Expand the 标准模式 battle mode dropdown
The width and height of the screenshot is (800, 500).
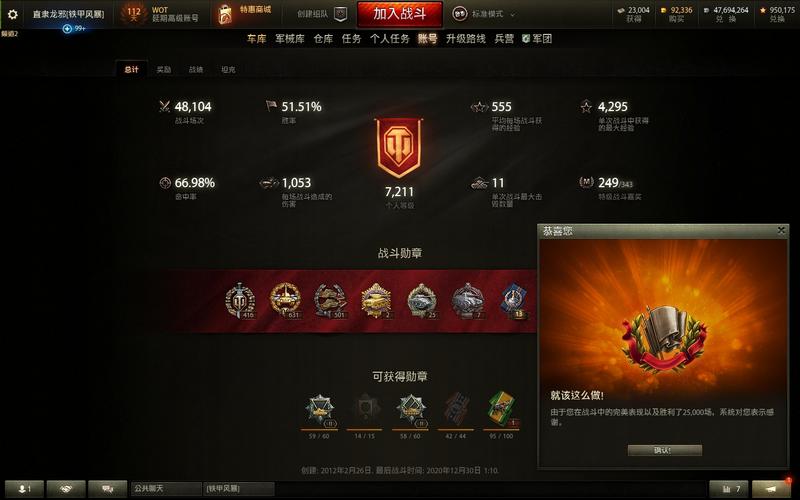point(485,14)
